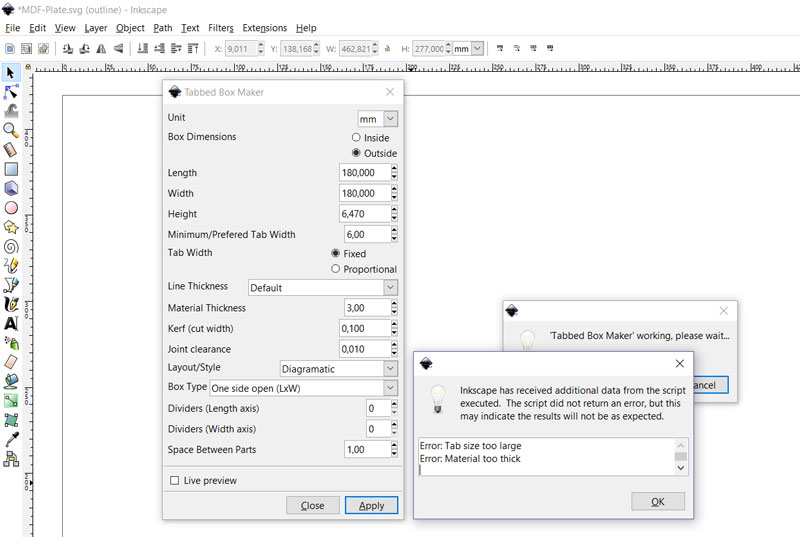Open the toolbar mm units dropdown

tap(468, 49)
